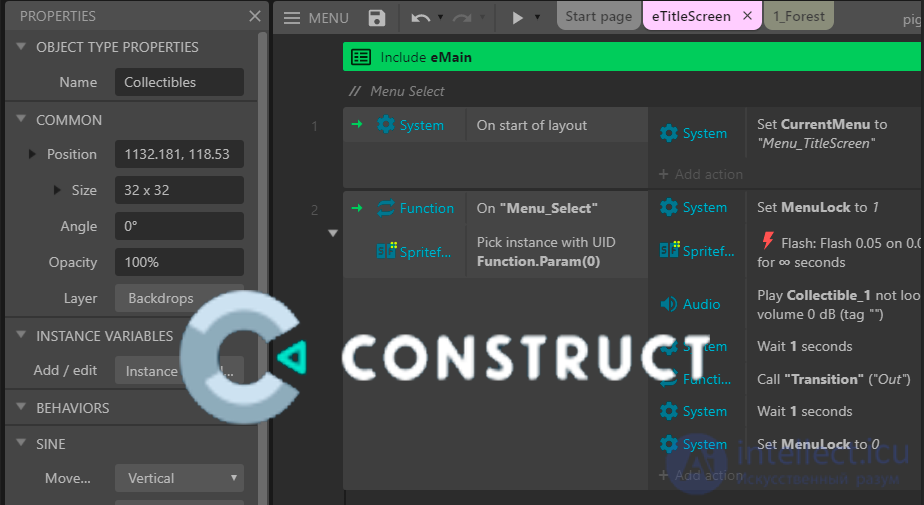Collapse Object Type Properties section
924x505 pixels.
(x=21, y=47)
